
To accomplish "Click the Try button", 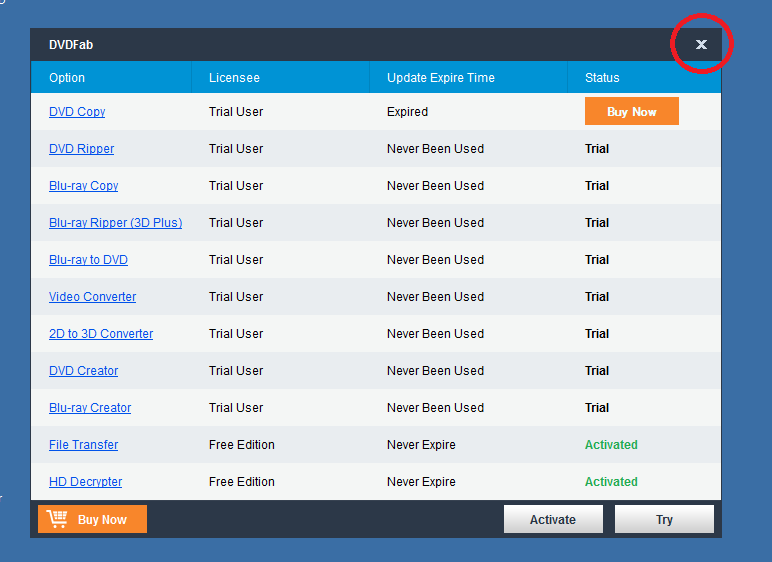I will tap(664, 519).
